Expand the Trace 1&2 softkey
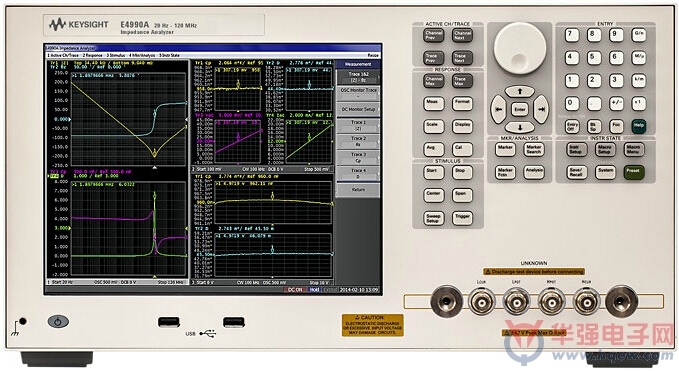Screen dimensions: 679x371 pos(358,77)
